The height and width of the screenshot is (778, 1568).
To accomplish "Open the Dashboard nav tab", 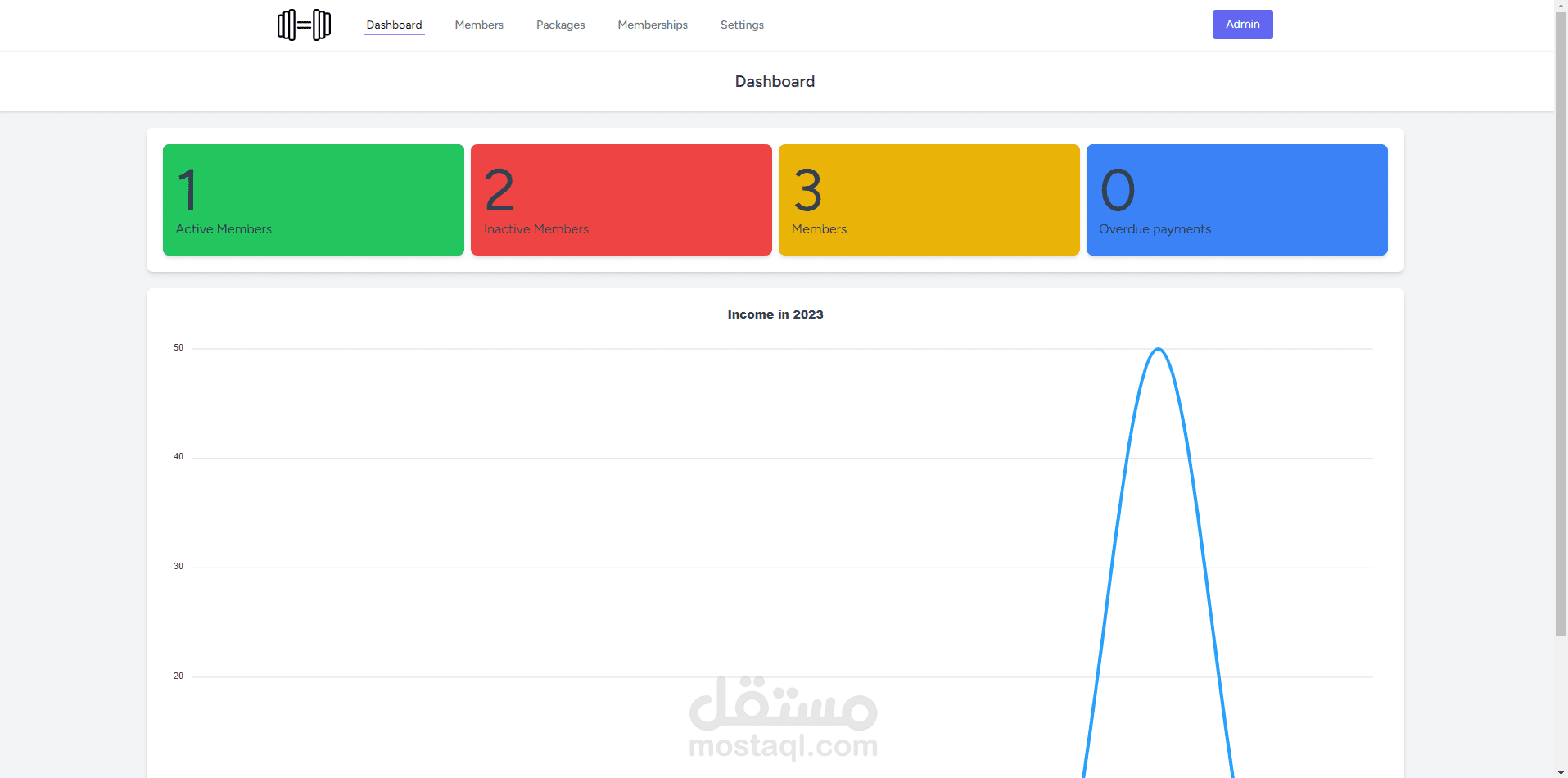I will click(394, 25).
